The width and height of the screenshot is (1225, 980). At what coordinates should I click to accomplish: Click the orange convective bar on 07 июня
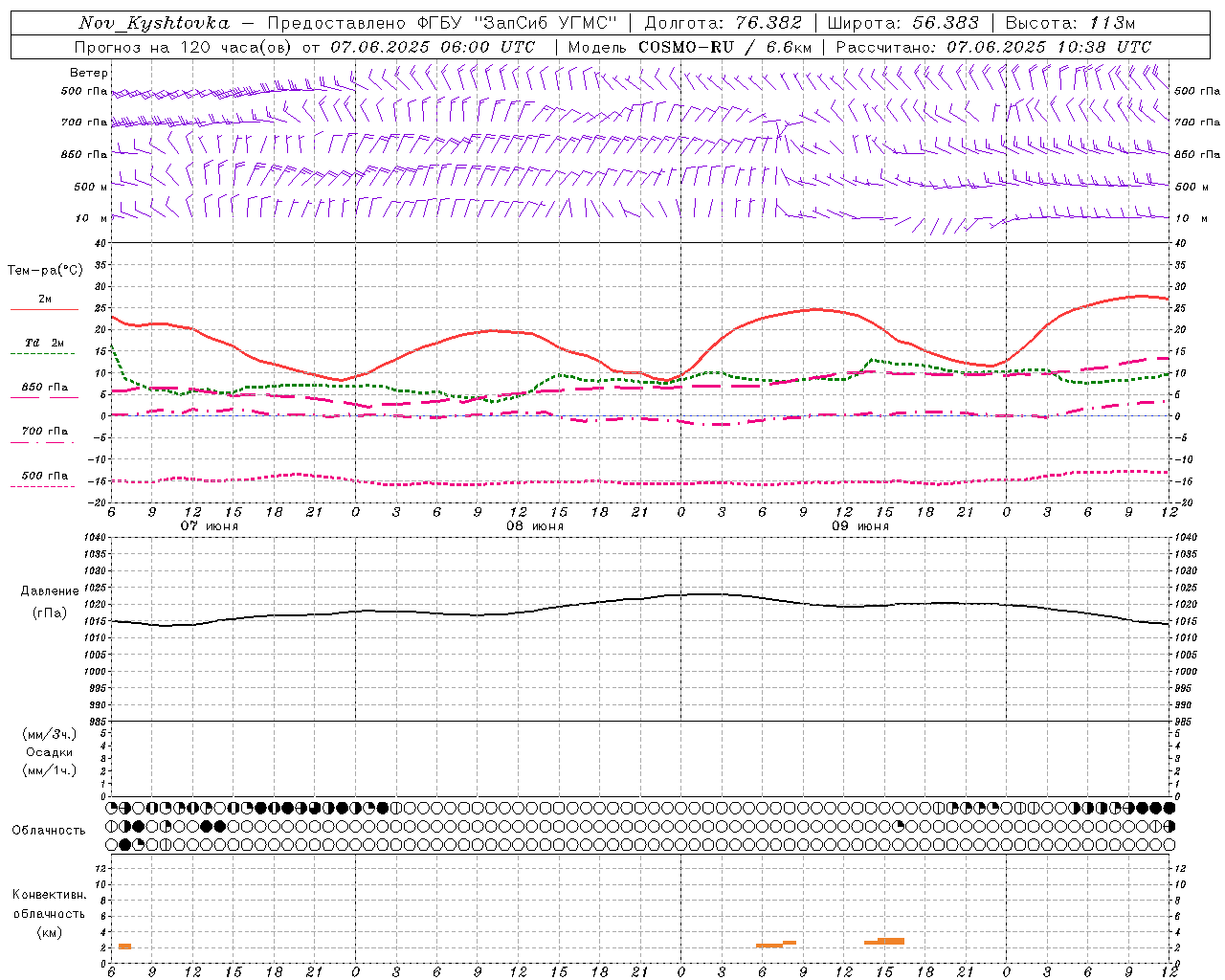(x=124, y=947)
